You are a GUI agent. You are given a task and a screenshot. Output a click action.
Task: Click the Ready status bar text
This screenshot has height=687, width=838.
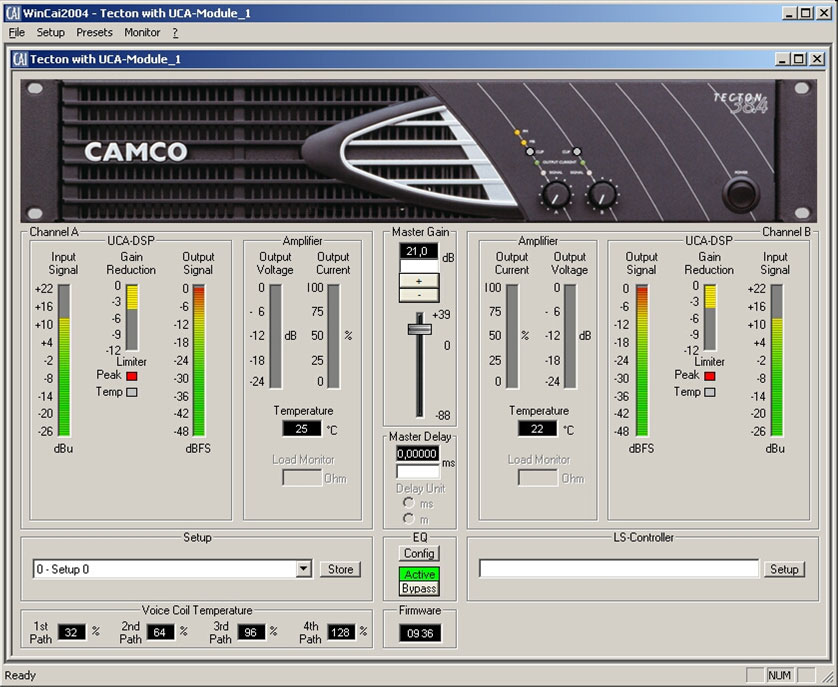[20, 675]
